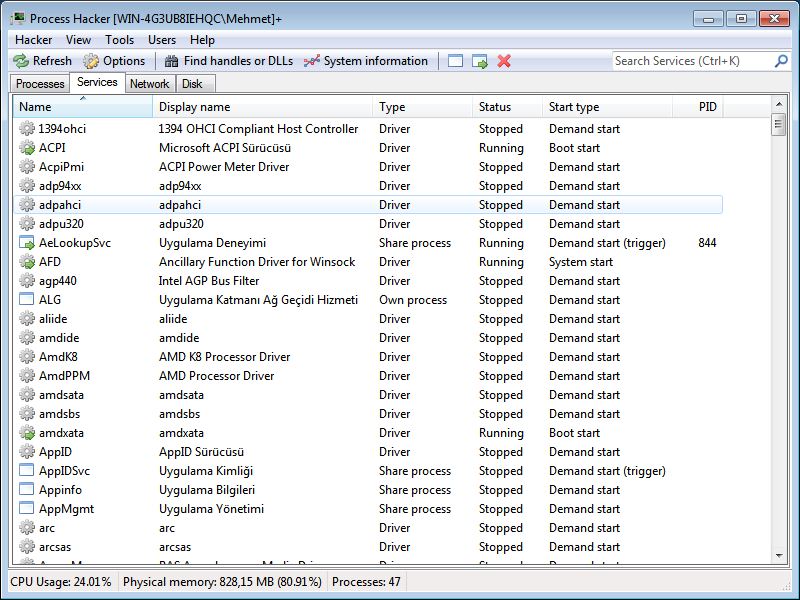Click Physical memory status bar entry

point(222,582)
